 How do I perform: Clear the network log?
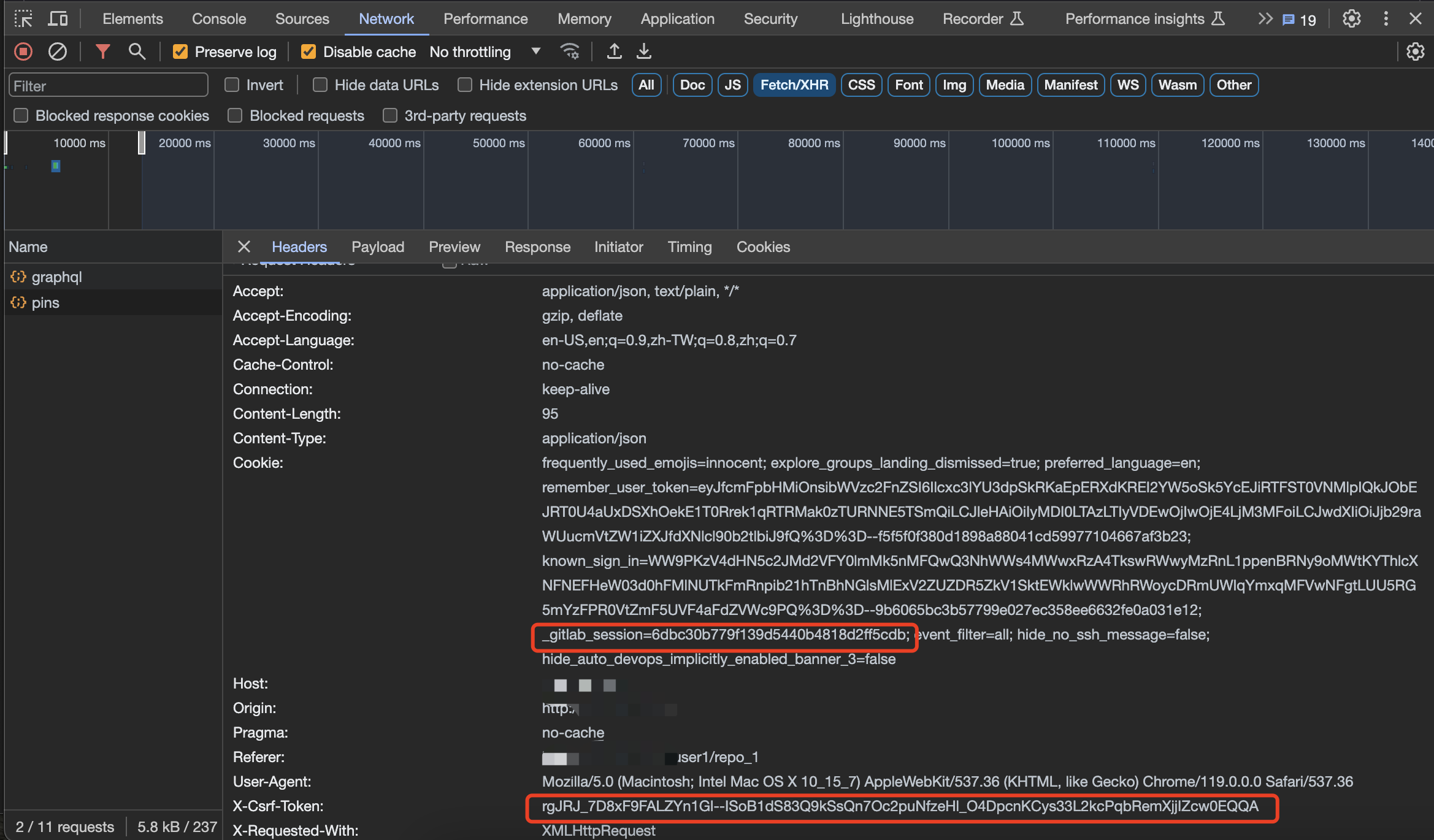[x=58, y=52]
